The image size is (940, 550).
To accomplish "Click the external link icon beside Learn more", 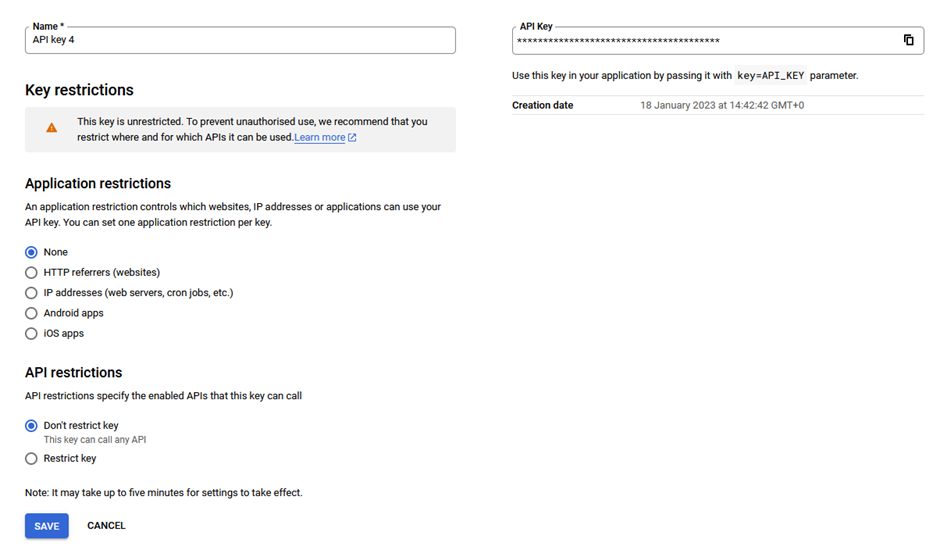I will point(352,137).
